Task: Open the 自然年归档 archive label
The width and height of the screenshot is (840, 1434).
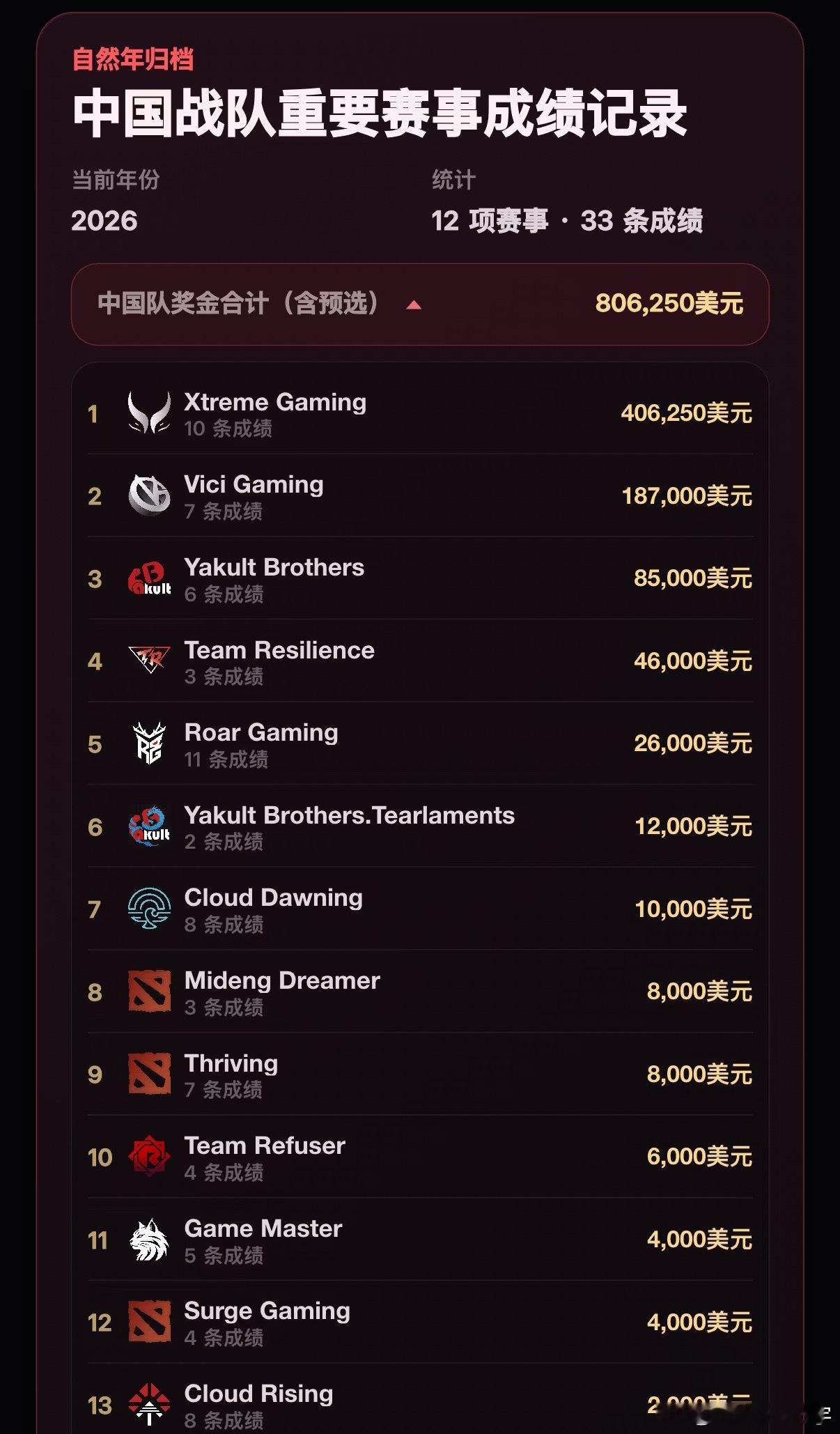Action: pos(133,59)
